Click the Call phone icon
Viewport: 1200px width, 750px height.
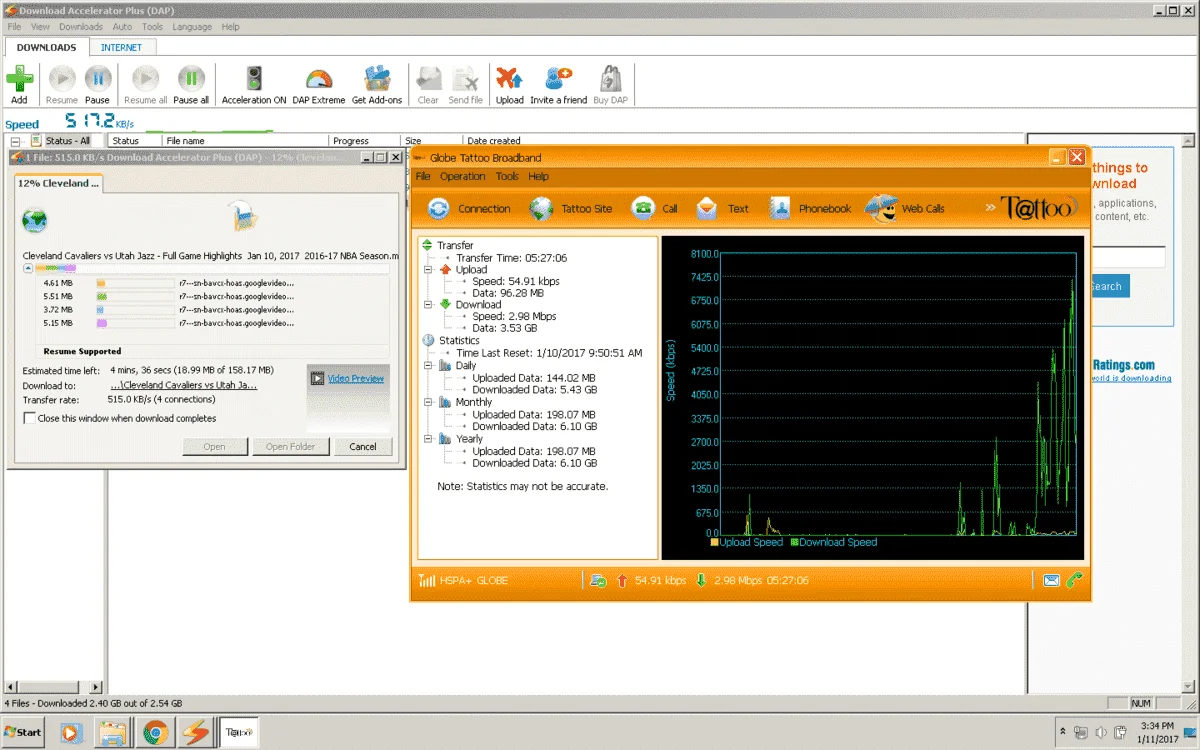[643, 208]
